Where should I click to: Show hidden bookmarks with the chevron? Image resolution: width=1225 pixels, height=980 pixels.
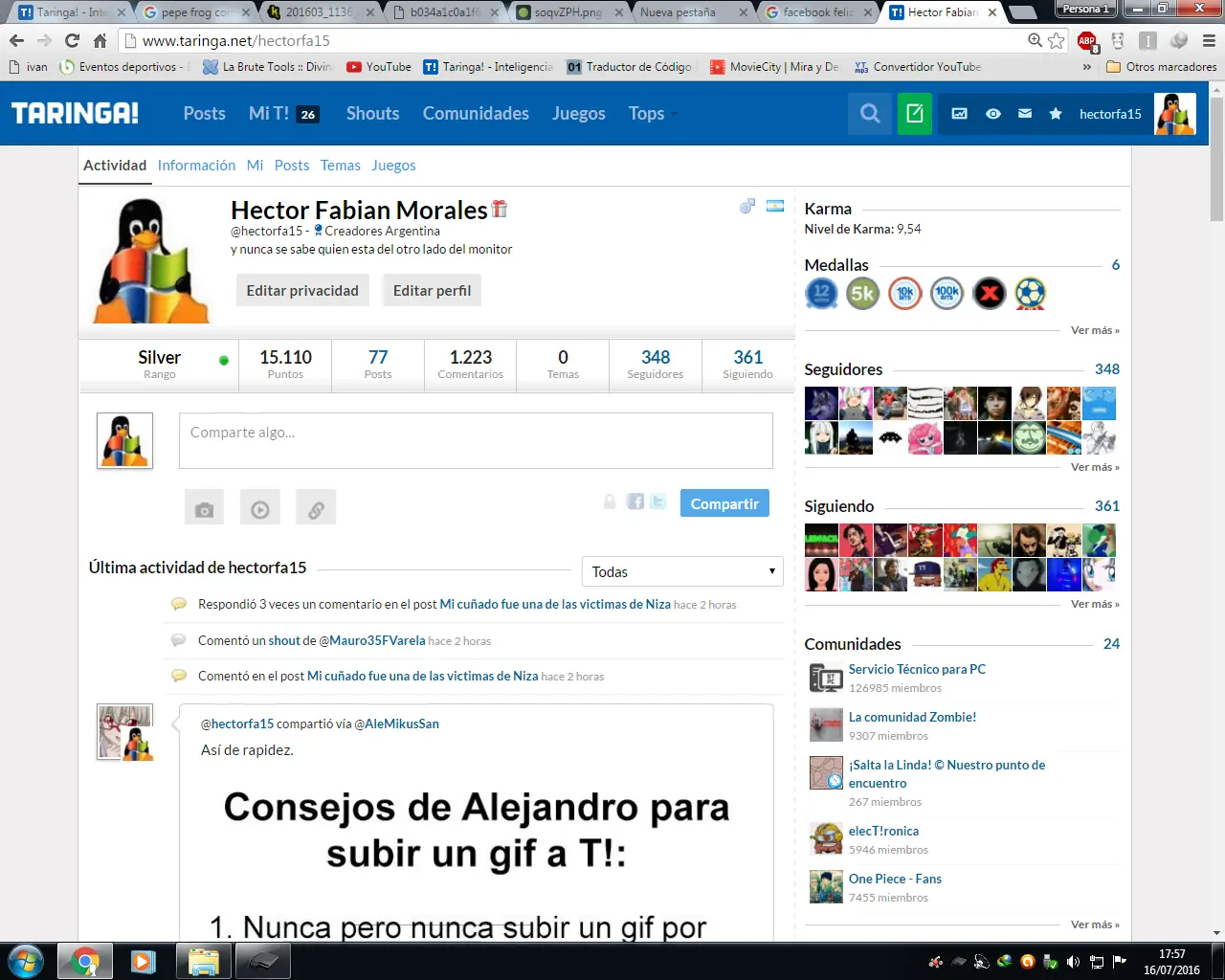click(1086, 67)
